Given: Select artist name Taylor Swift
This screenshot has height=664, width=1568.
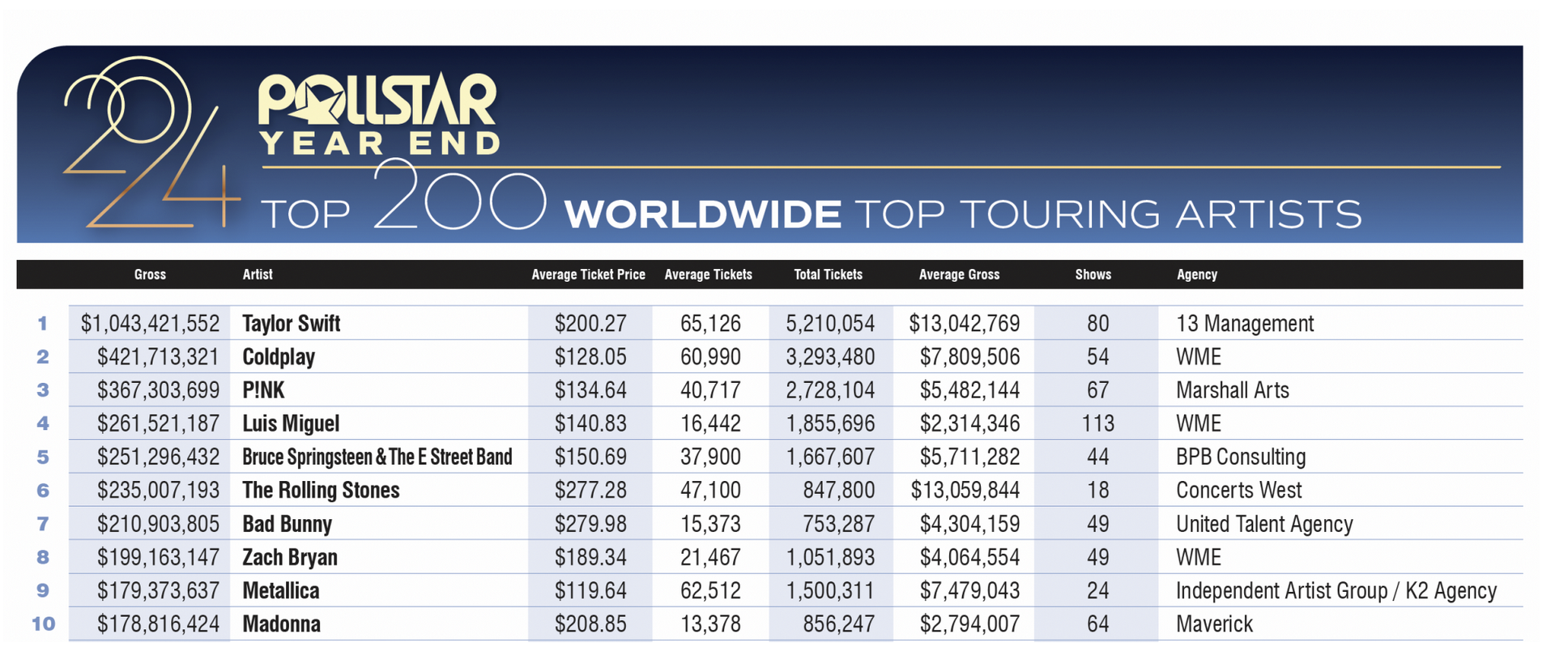Looking at the screenshot, I should (291, 324).
